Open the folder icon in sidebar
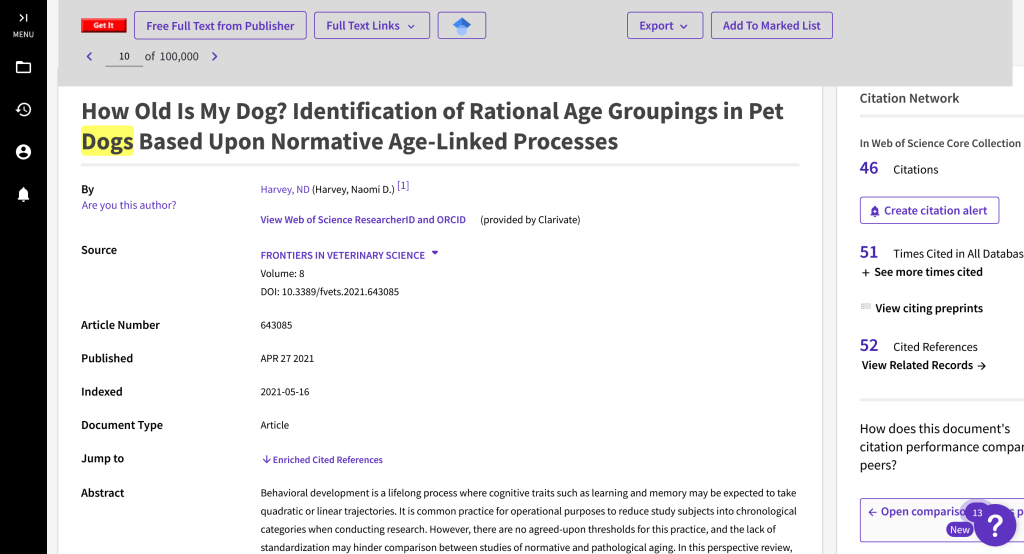This screenshot has height=554, width=1024. [x=24, y=67]
